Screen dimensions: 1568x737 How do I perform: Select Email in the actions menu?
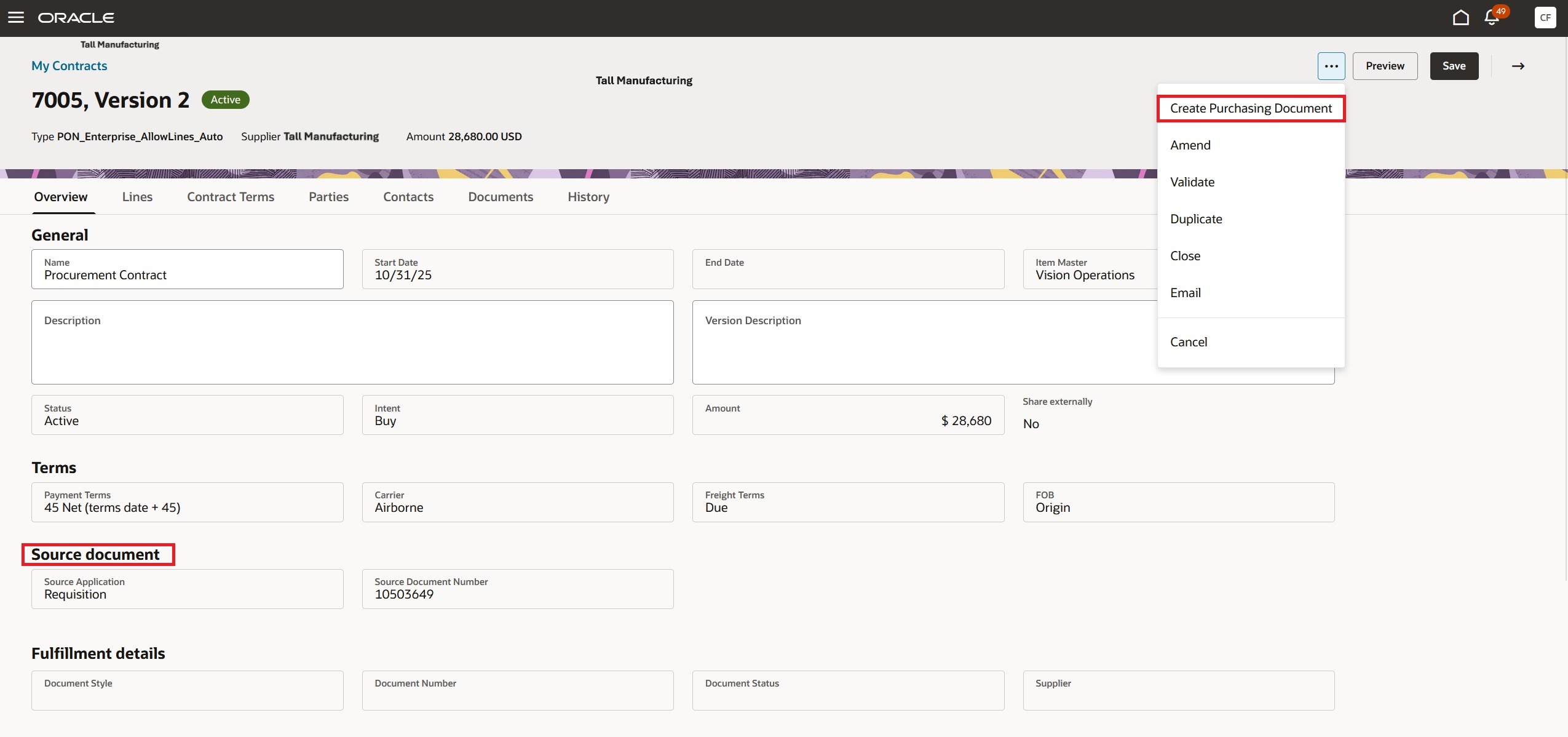coord(1184,292)
